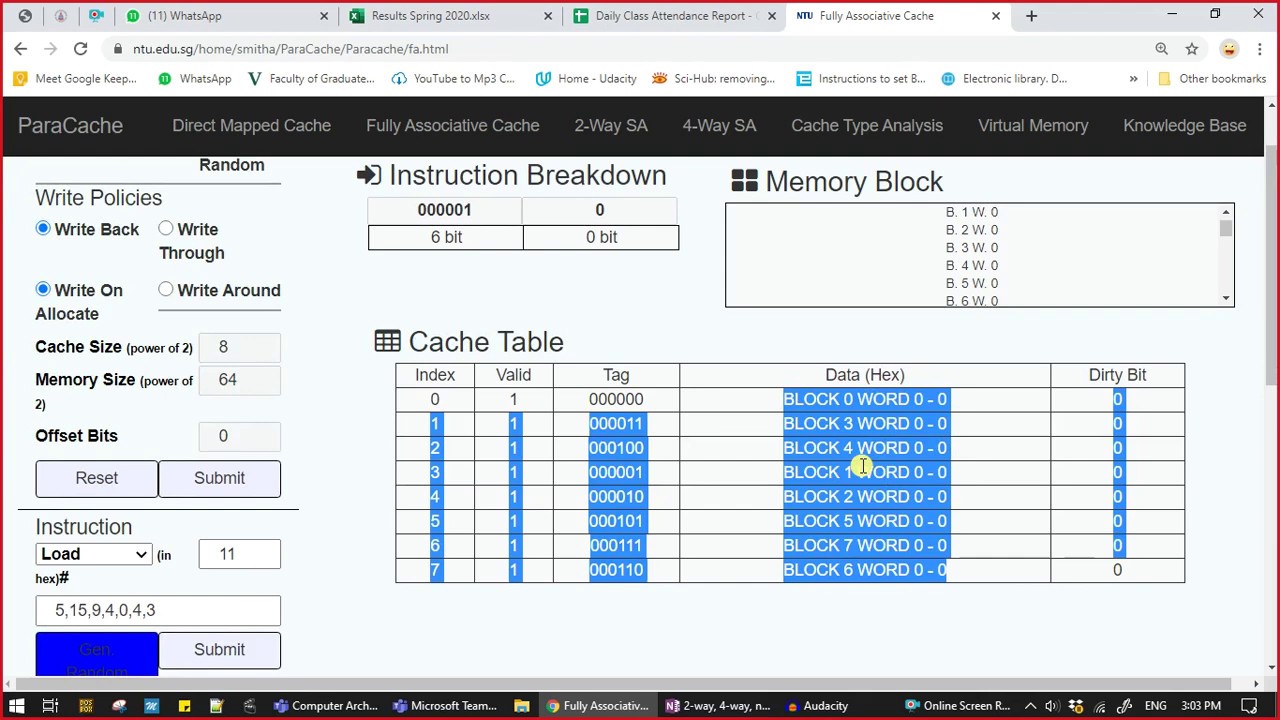Open the Knowledge Base page
The height and width of the screenshot is (720, 1280).
[1185, 125]
